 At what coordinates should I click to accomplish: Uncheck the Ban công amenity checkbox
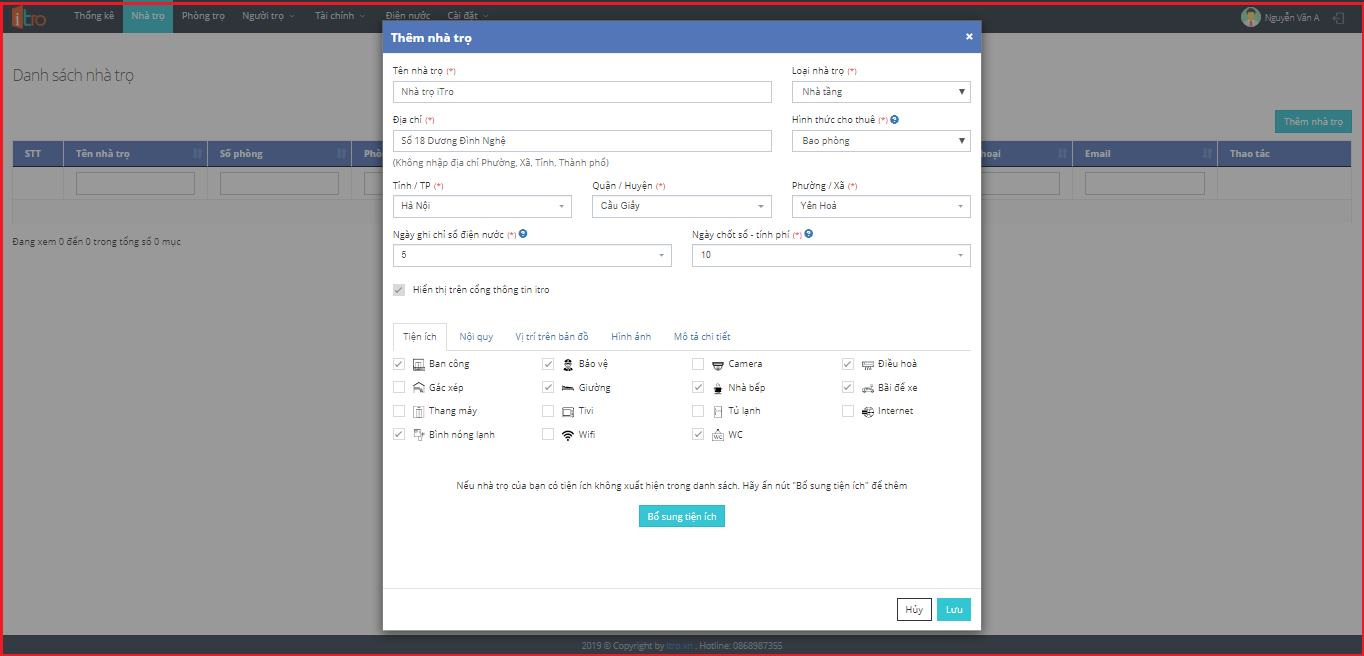click(399, 364)
